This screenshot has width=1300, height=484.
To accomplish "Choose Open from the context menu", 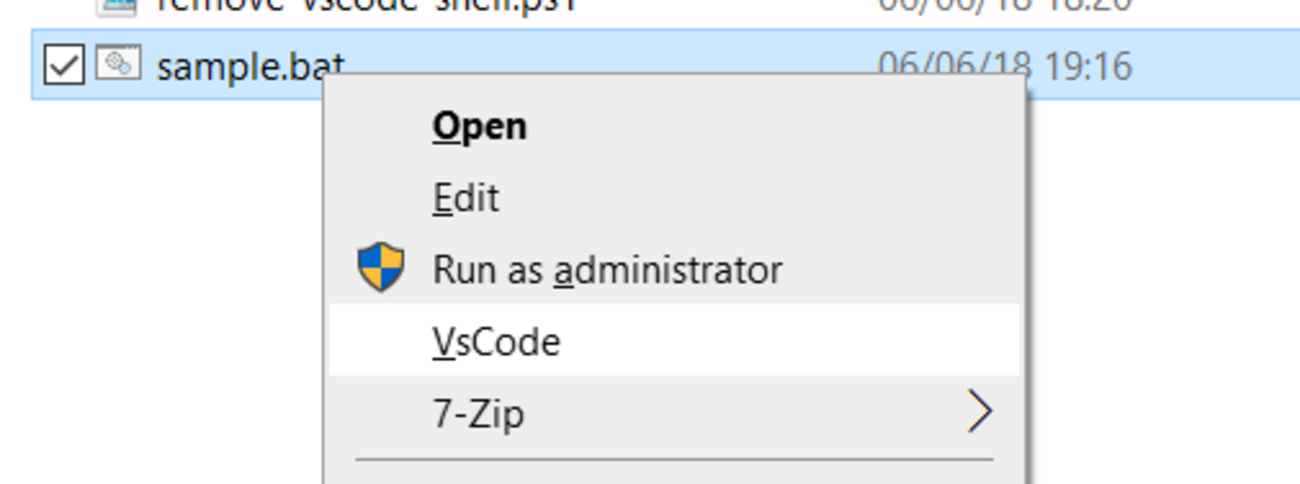I will coord(479,127).
